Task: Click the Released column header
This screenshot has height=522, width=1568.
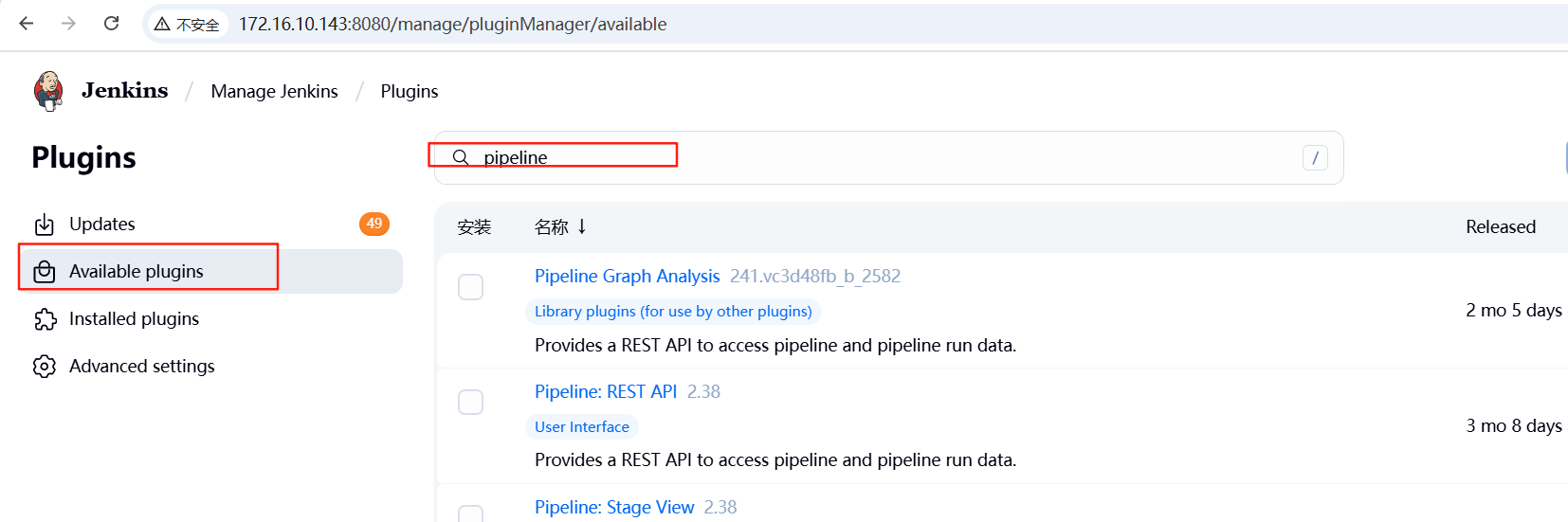Action: 1501,226
